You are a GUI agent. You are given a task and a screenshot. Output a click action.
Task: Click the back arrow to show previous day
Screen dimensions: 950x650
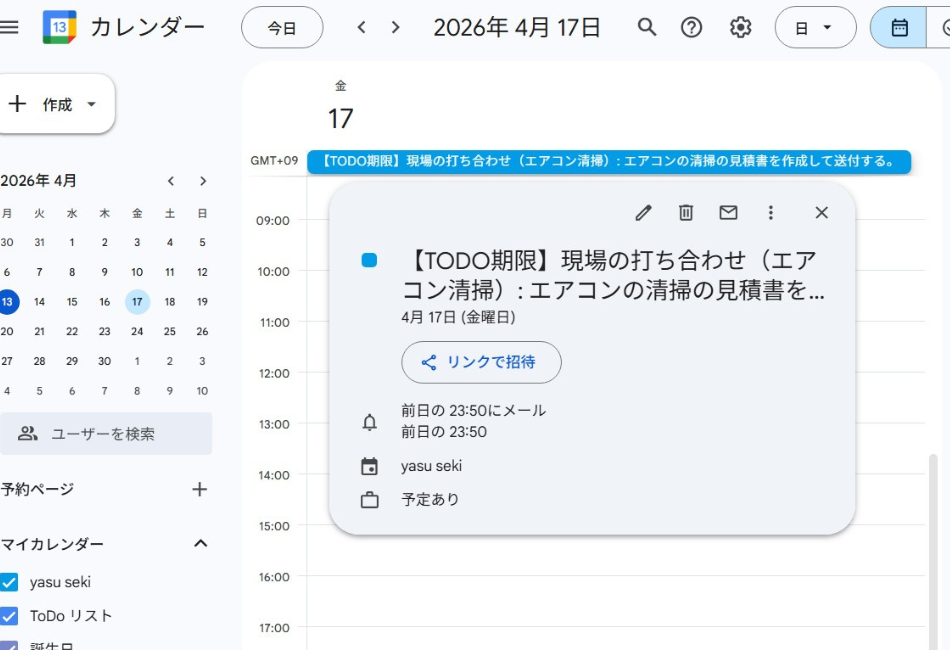click(360, 27)
